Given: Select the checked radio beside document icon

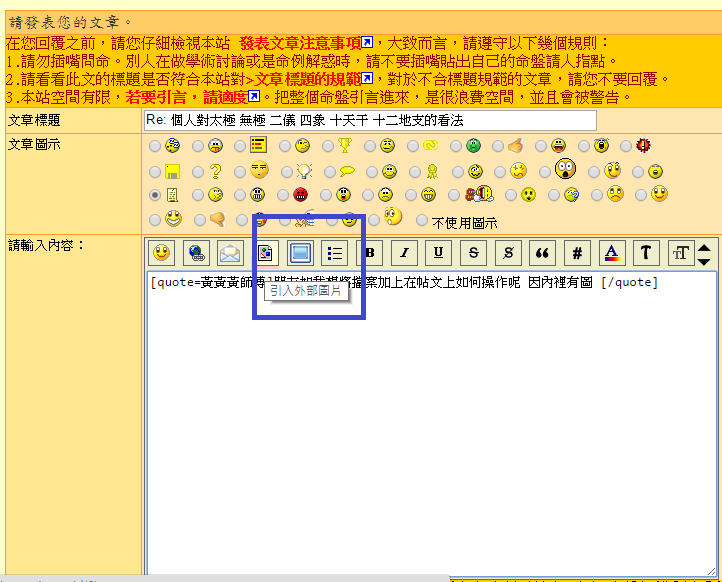Looking at the screenshot, I should click(155, 195).
